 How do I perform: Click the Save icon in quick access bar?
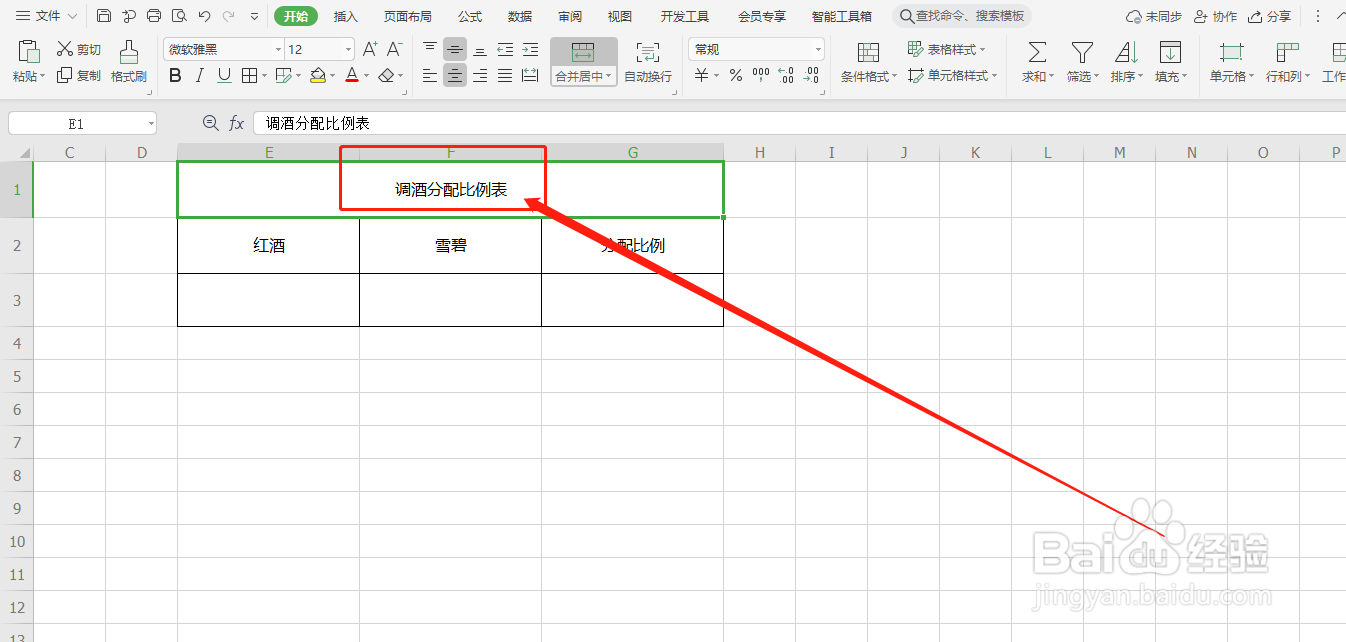click(104, 16)
